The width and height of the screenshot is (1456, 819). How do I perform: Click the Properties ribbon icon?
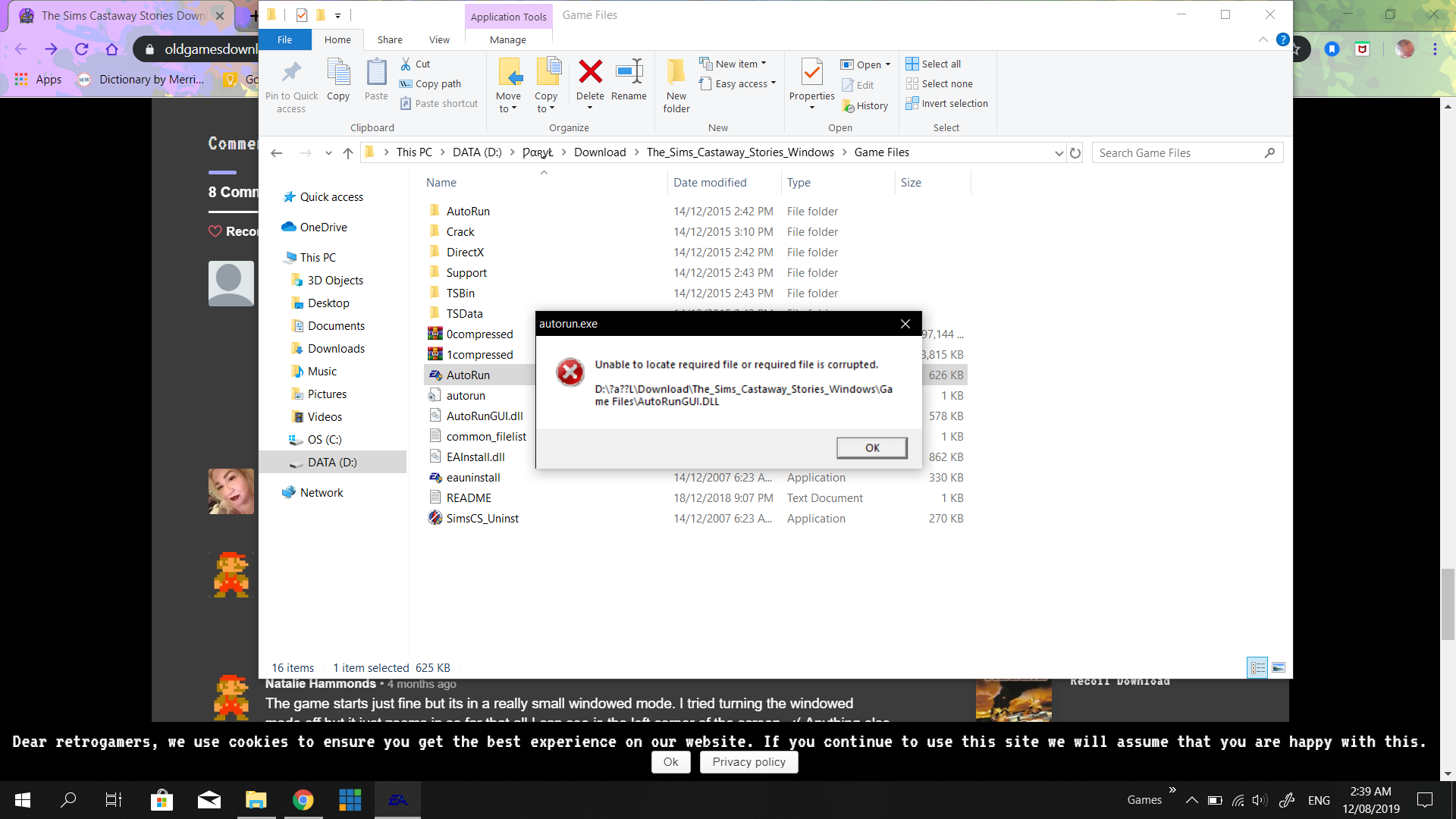811,72
